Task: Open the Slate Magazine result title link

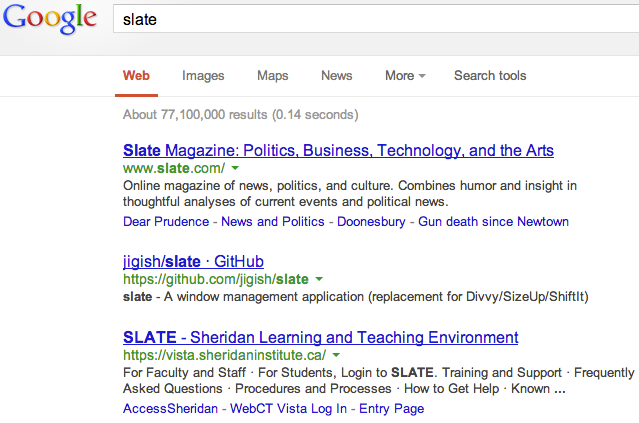Action: coord(338,150)
